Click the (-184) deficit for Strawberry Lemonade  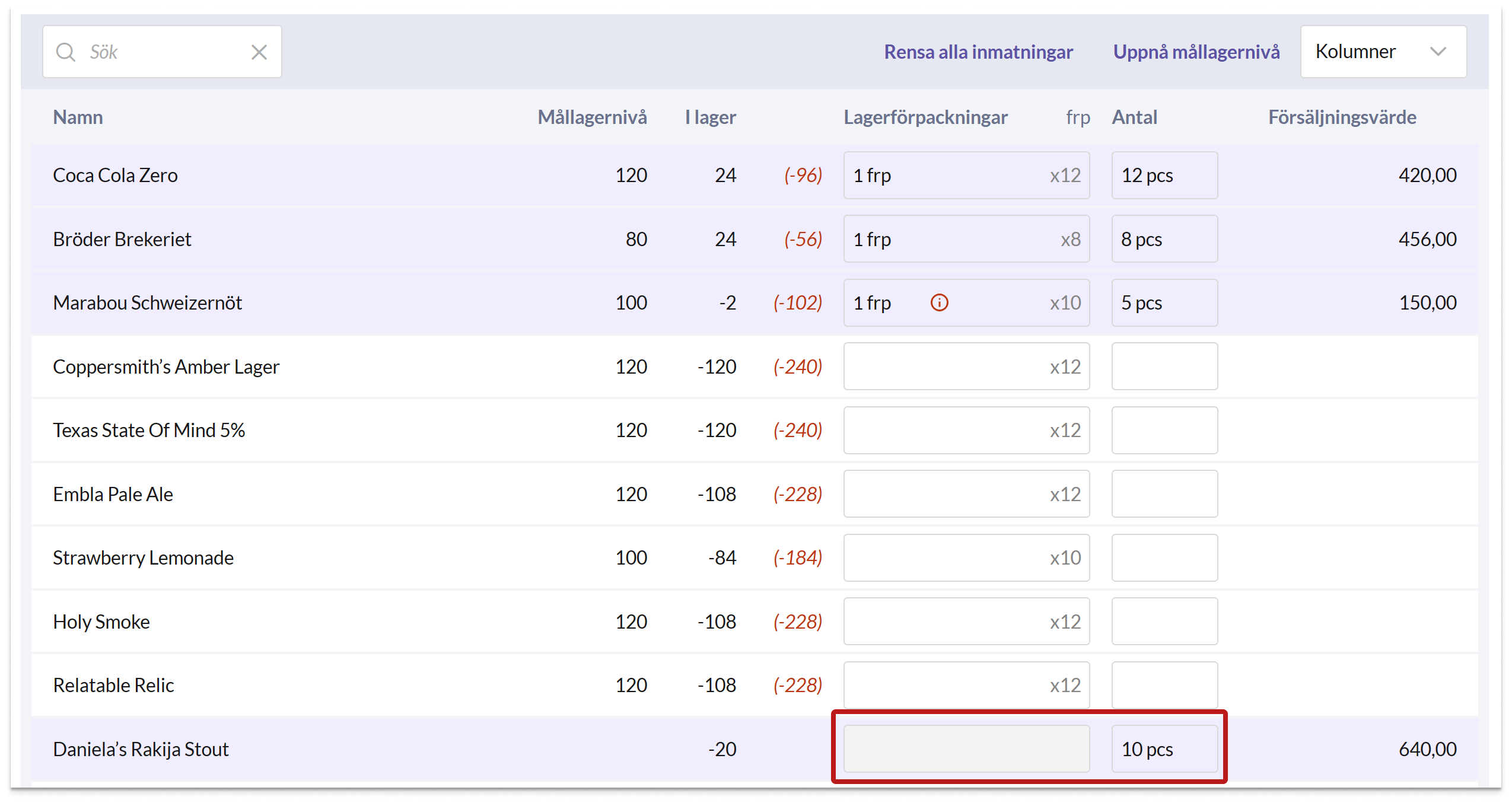[x=797, y=558]
